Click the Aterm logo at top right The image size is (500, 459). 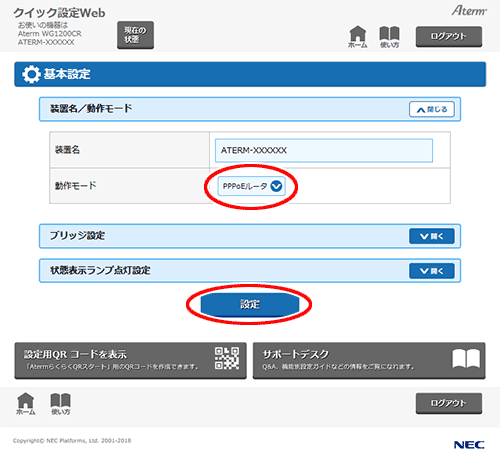[469, 11]
